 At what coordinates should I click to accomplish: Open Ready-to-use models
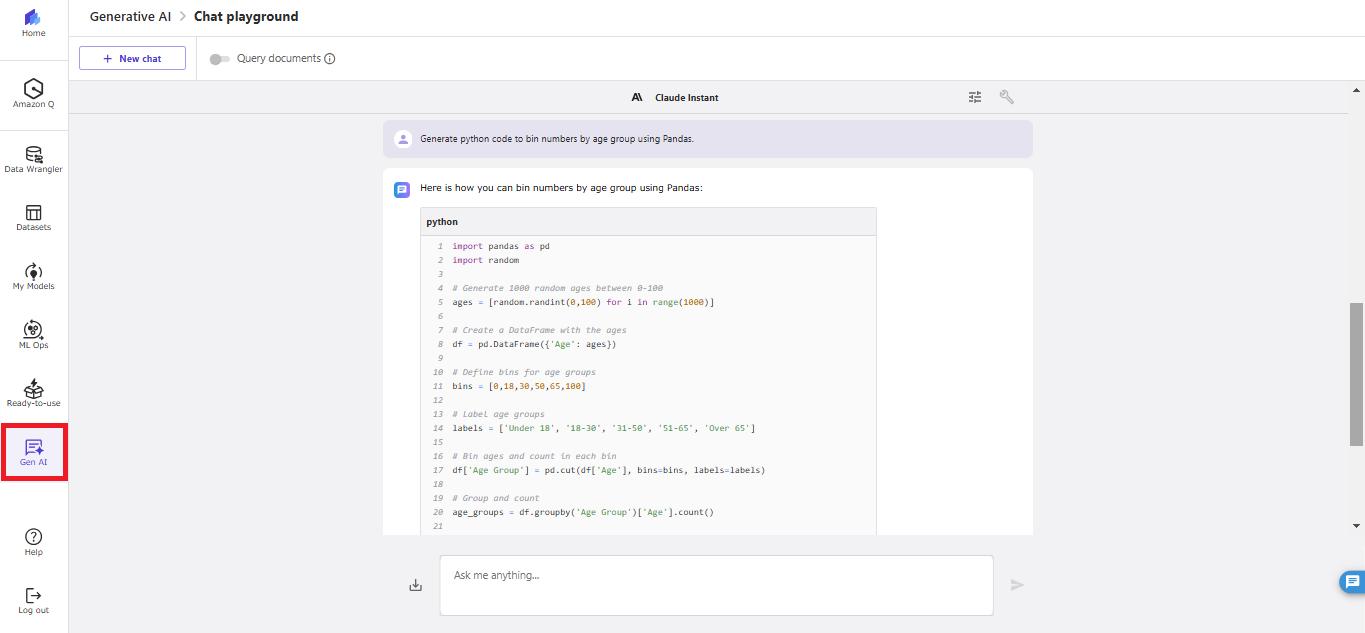(x=34, y=394)
